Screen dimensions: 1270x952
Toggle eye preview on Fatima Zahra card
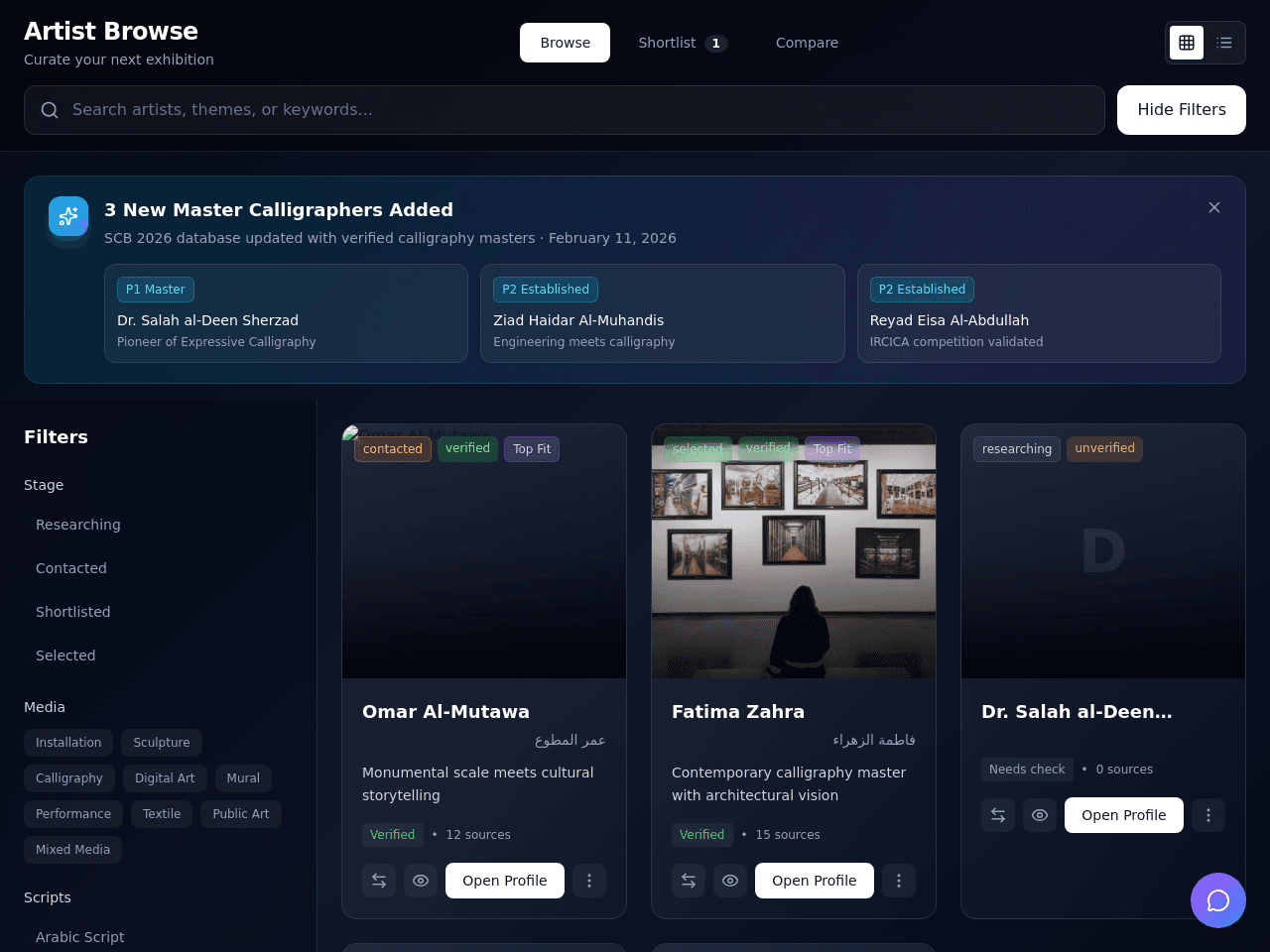730,881
